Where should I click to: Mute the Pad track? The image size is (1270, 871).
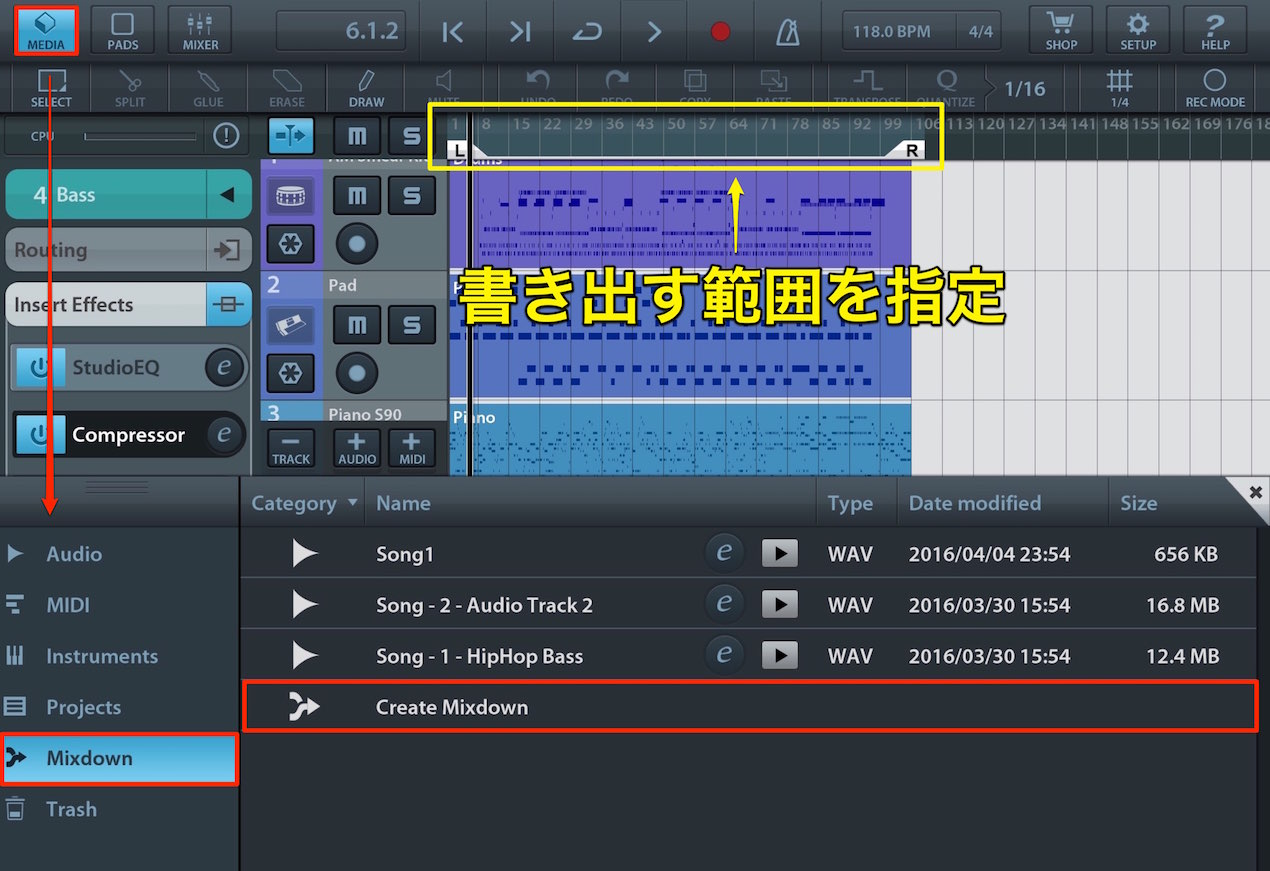[x=356, y=325]
